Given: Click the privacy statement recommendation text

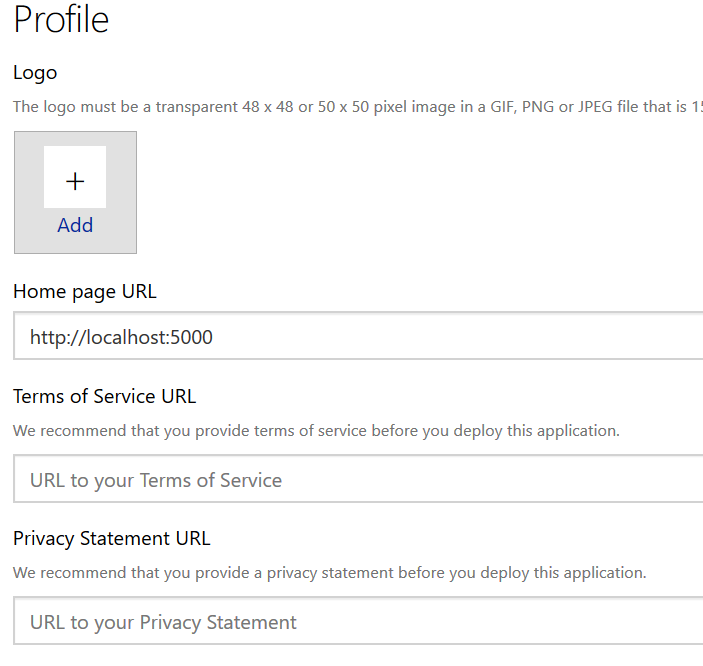Looking at the screenshot, I should tap(329, 573).
